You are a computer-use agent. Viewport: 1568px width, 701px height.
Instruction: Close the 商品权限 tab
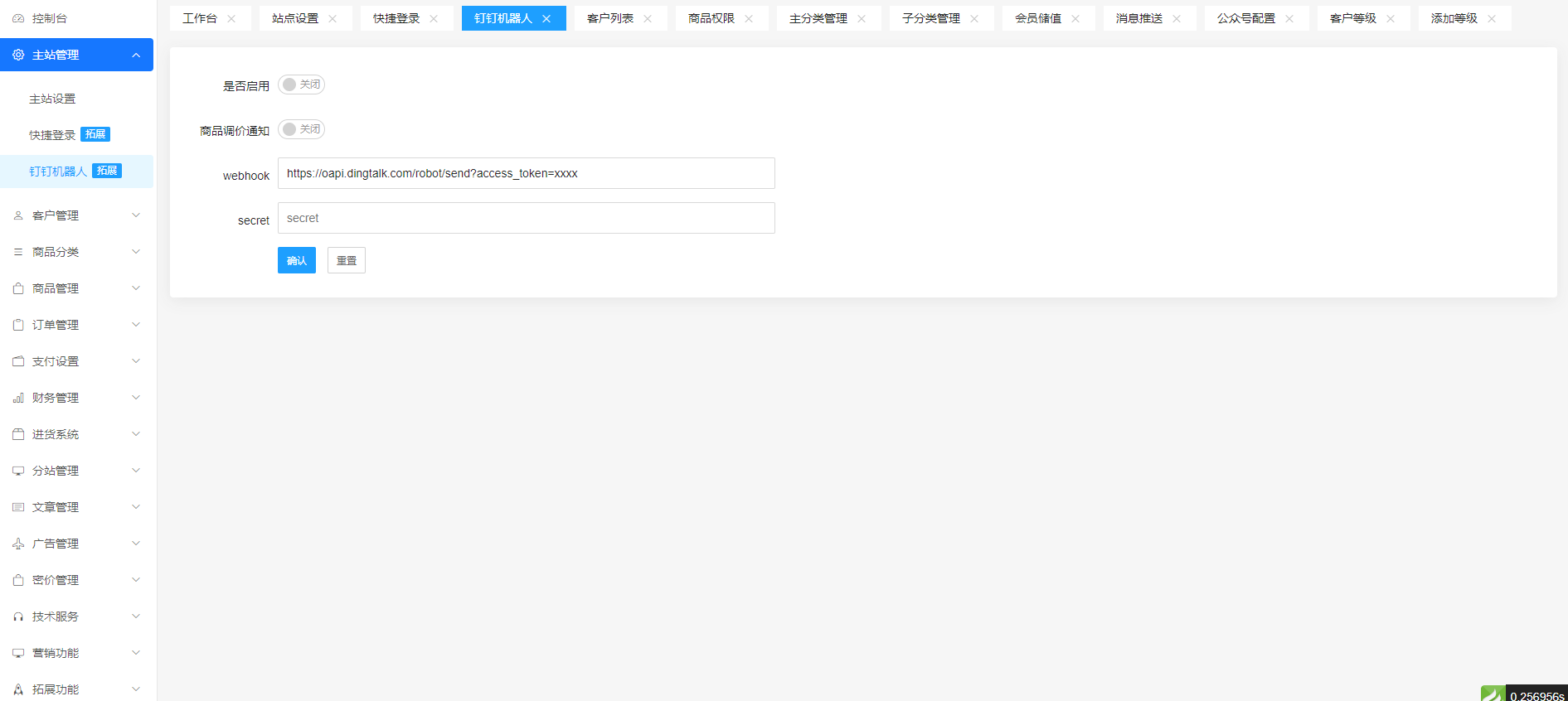point(749,18)
